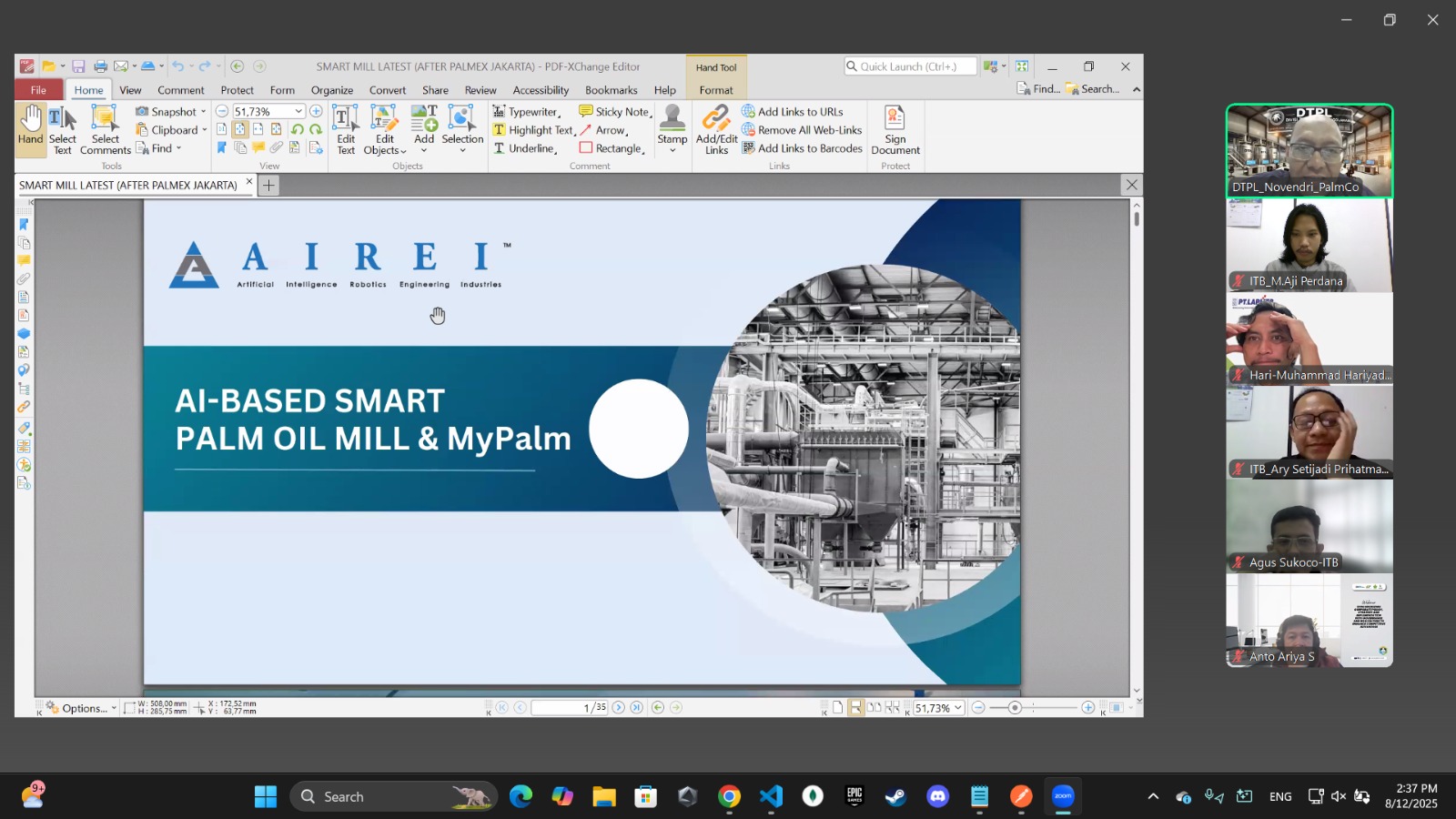1456x819 pixels.
Task: Expand the Snapshot dropdown
Action: click(203, 111)
